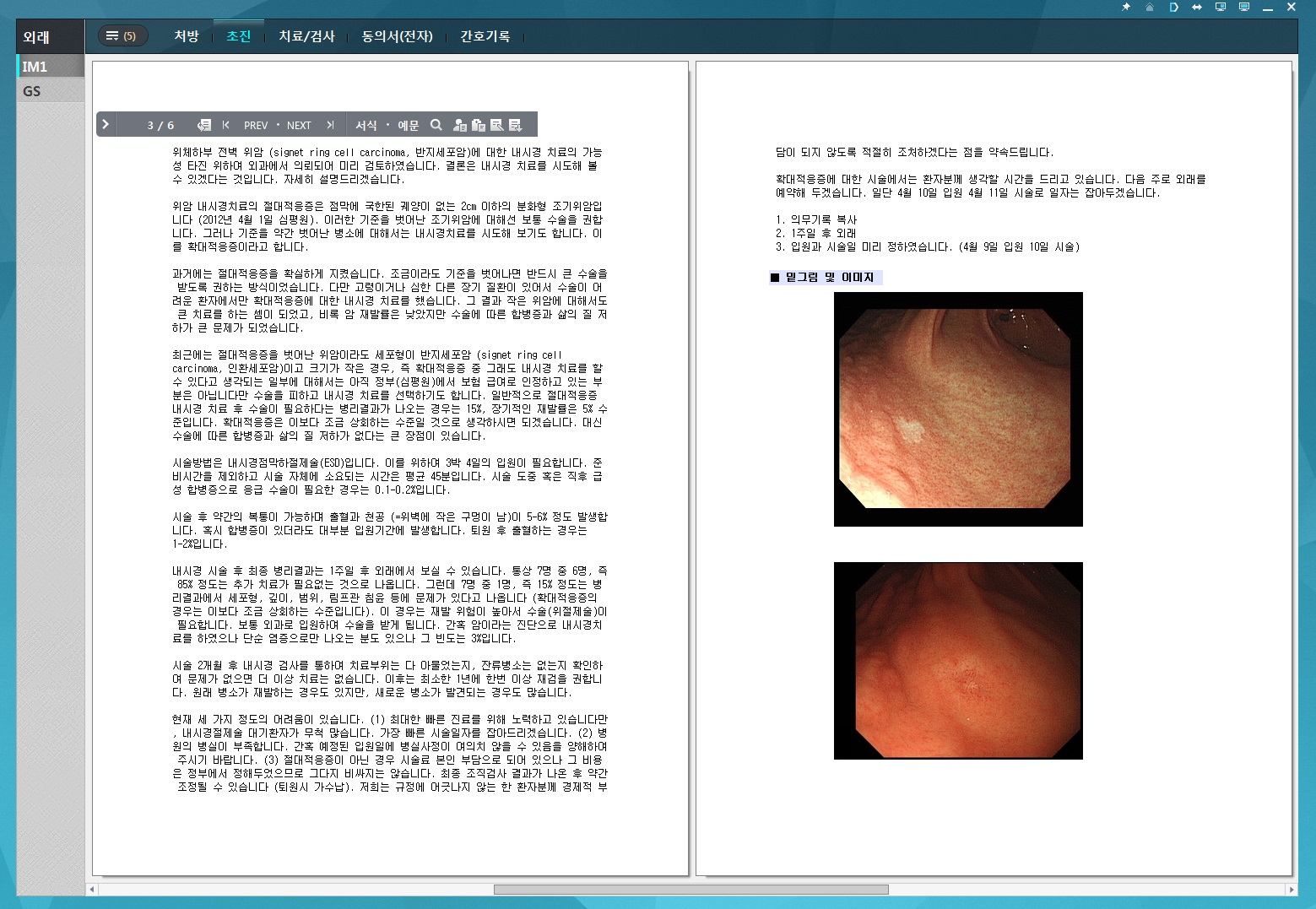Image resolution: width=1316 pixels, height=909 pixels.
Task: Close the medical record window
Action: tap(1291, 7)
